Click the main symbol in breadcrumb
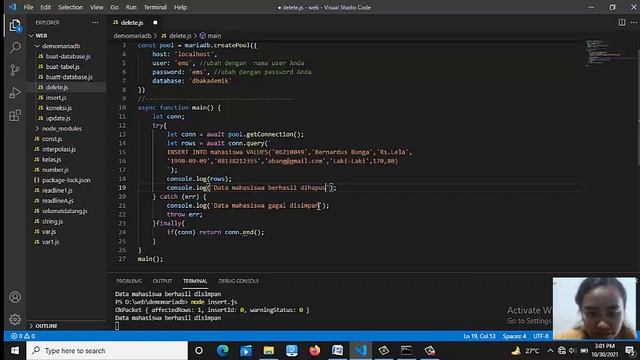The height and width of the screenshot is (360, 640). [211, 36]
